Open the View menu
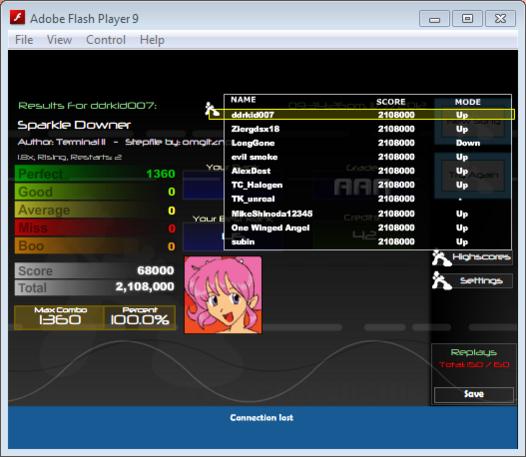Image resolution: width=526 pixels, height=457 pixels. 59,40
